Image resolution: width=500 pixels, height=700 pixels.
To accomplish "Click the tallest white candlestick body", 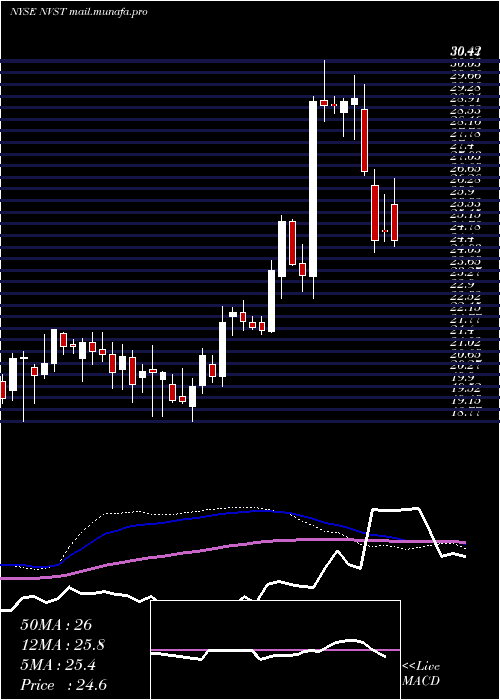I will tap(313, 189).
